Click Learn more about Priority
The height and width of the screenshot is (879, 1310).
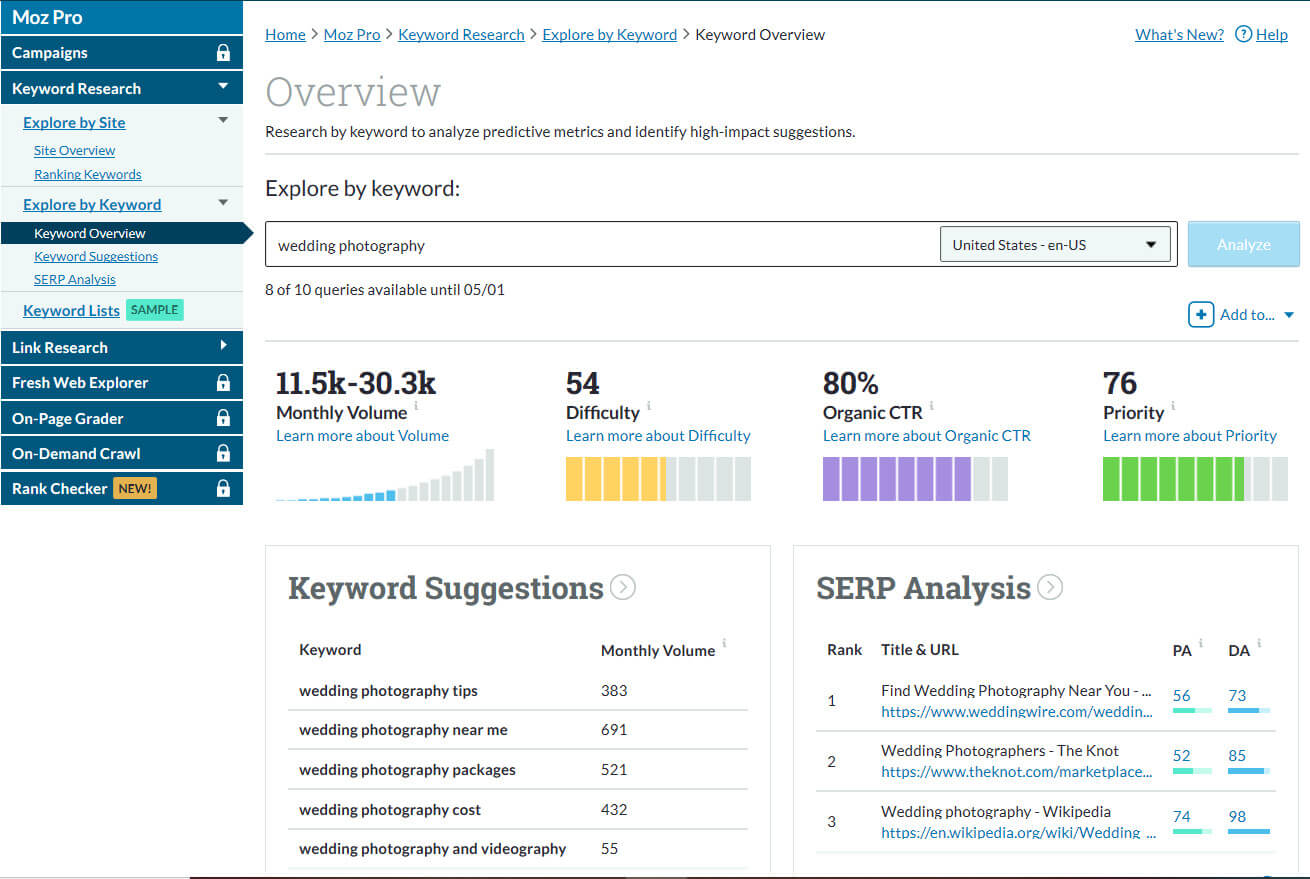[x=1190, y=435]
